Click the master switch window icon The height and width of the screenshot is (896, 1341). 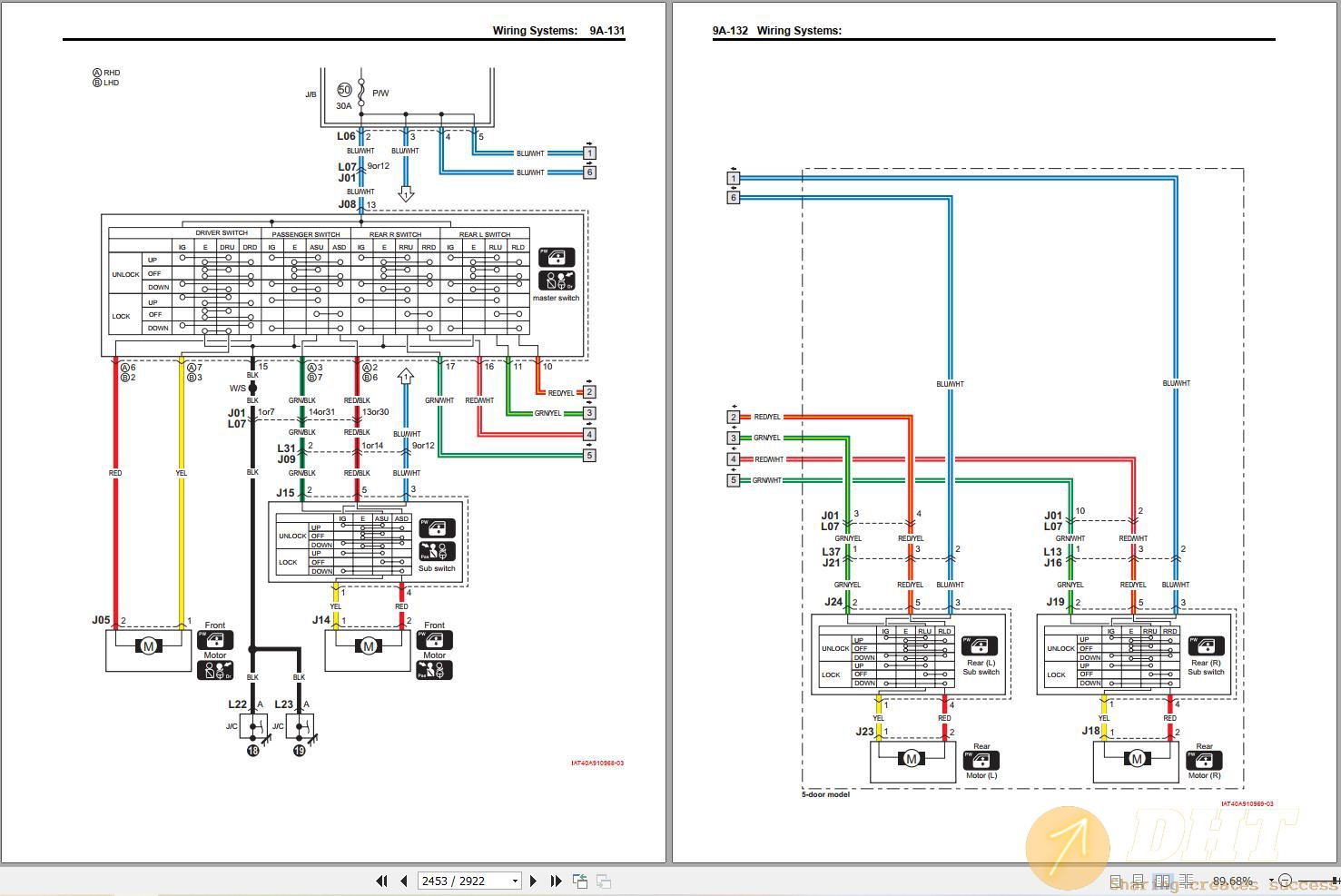pyautogui.click(x=557, y=258)
